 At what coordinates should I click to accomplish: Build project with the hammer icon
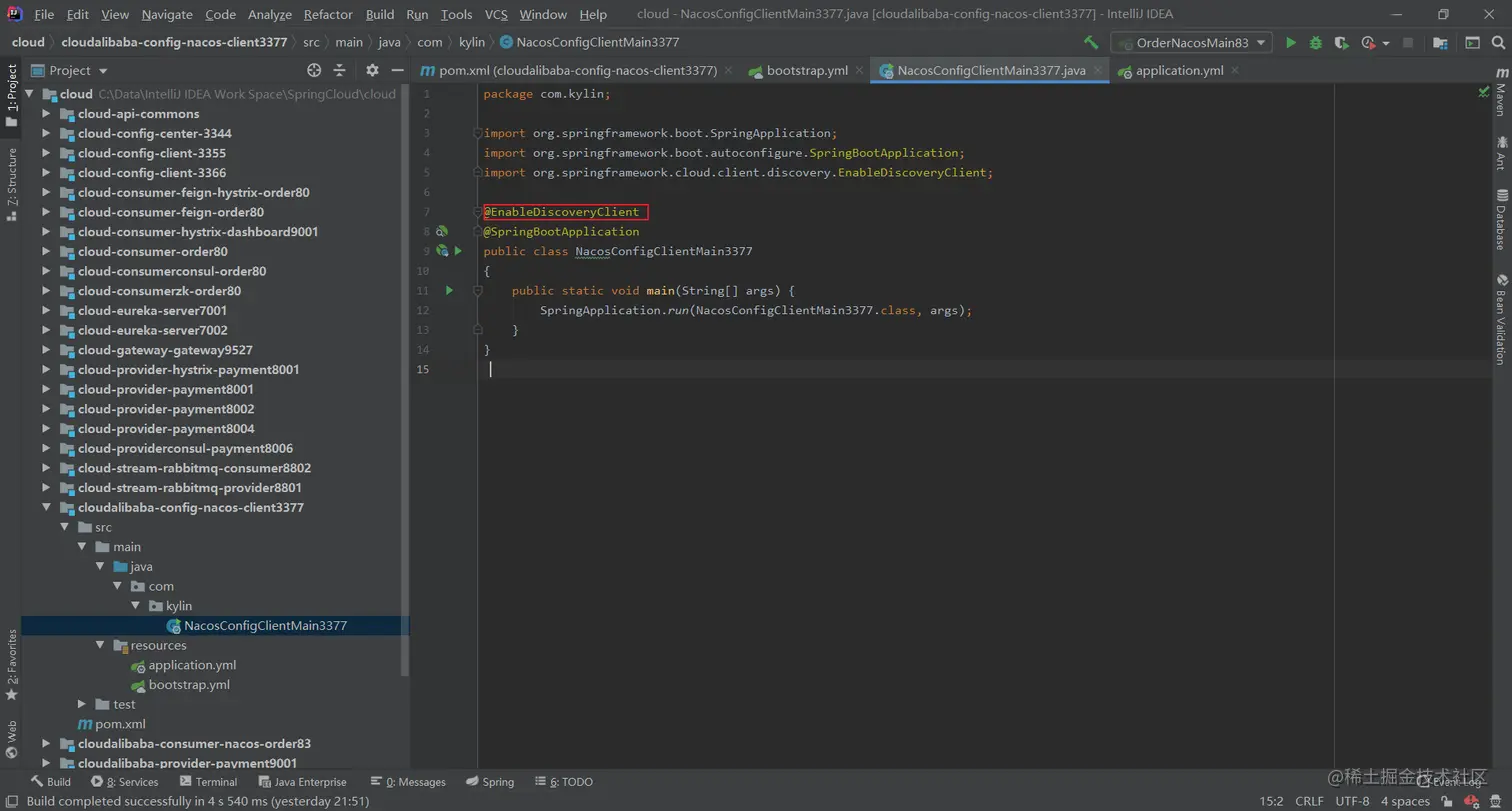click(1091, 43)
